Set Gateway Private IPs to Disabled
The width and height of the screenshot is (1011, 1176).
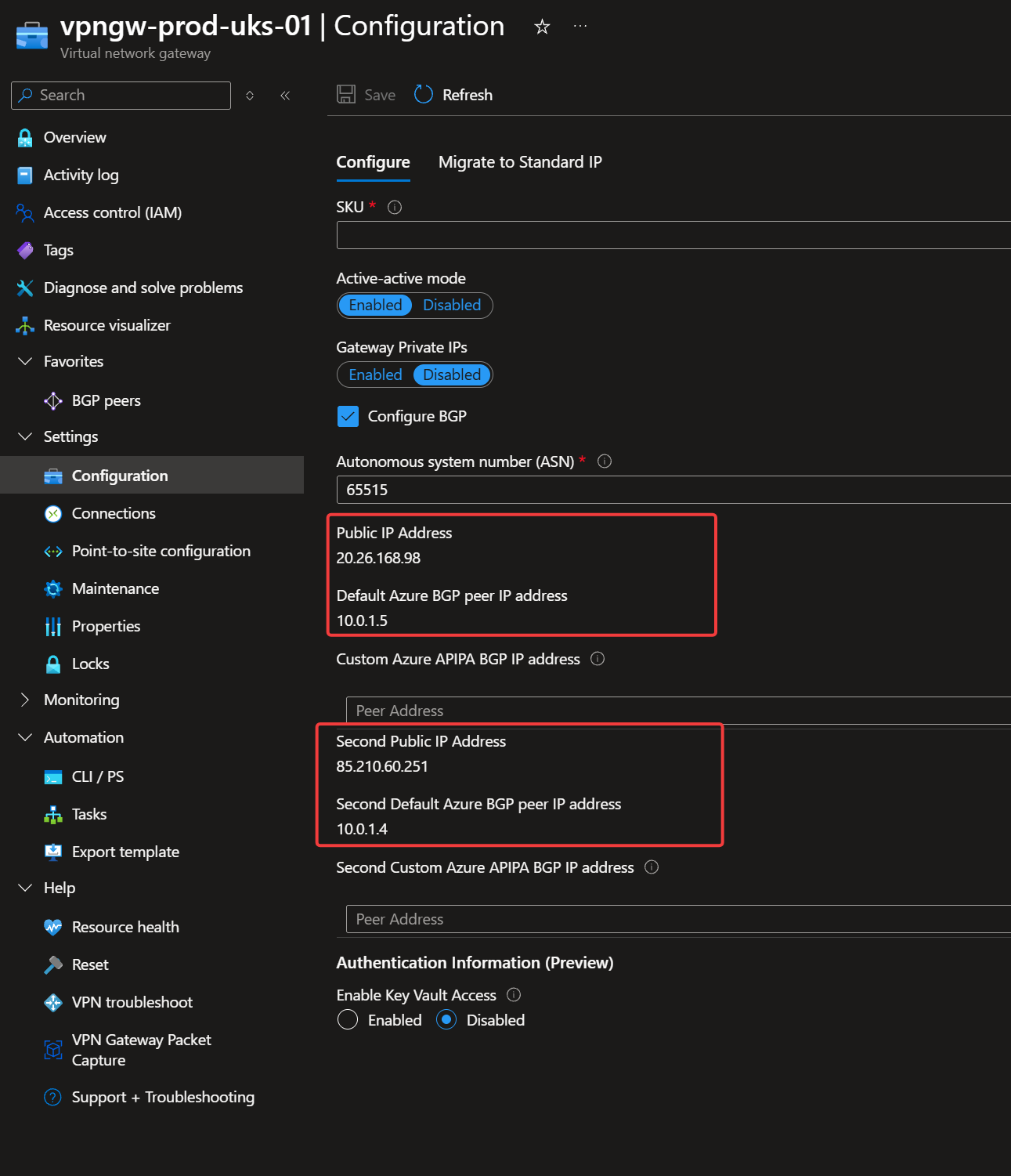453,375
